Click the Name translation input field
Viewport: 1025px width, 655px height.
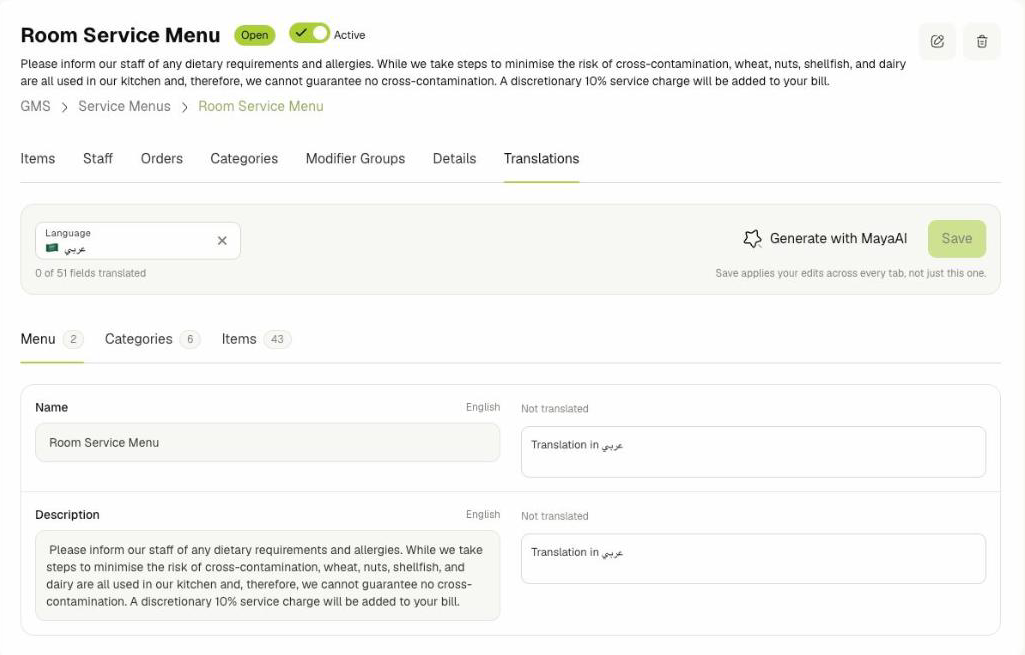click(x=753, y=452)
